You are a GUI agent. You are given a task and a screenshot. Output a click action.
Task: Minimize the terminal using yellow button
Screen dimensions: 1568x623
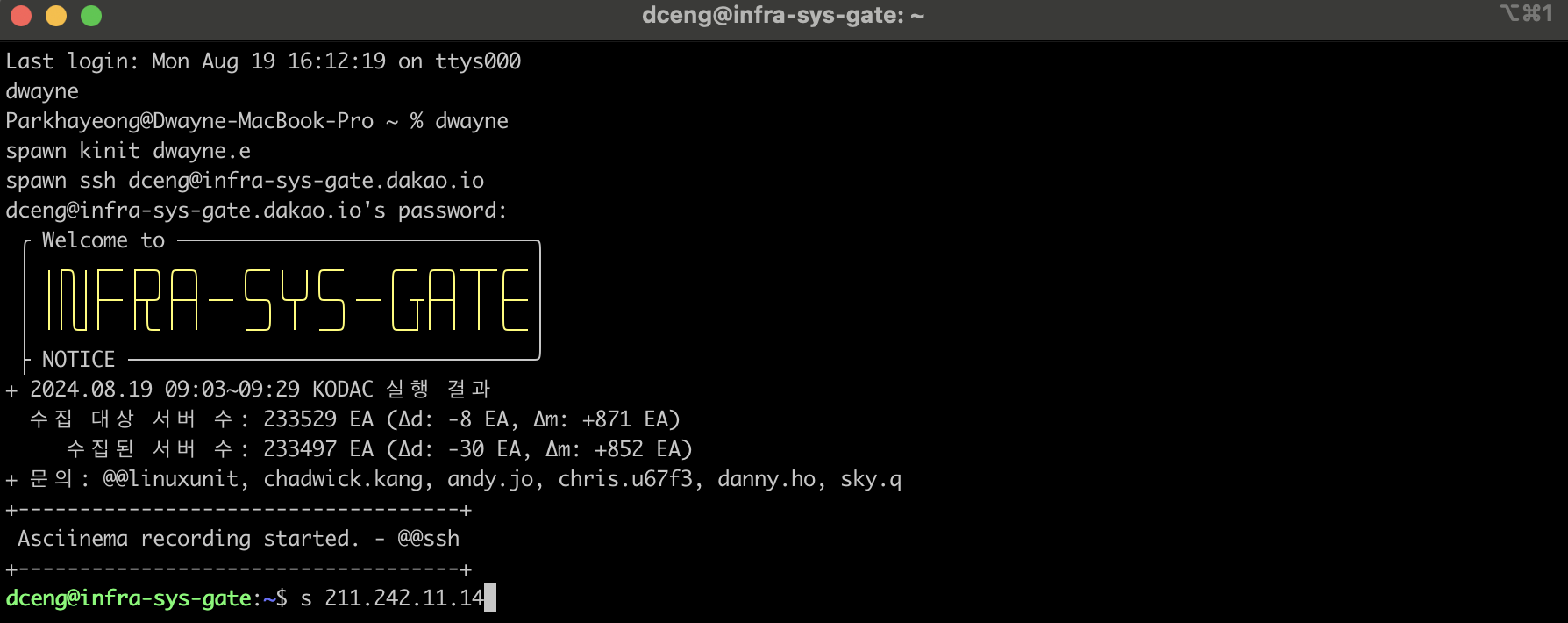pyautogui.click(x=56, y=16)
